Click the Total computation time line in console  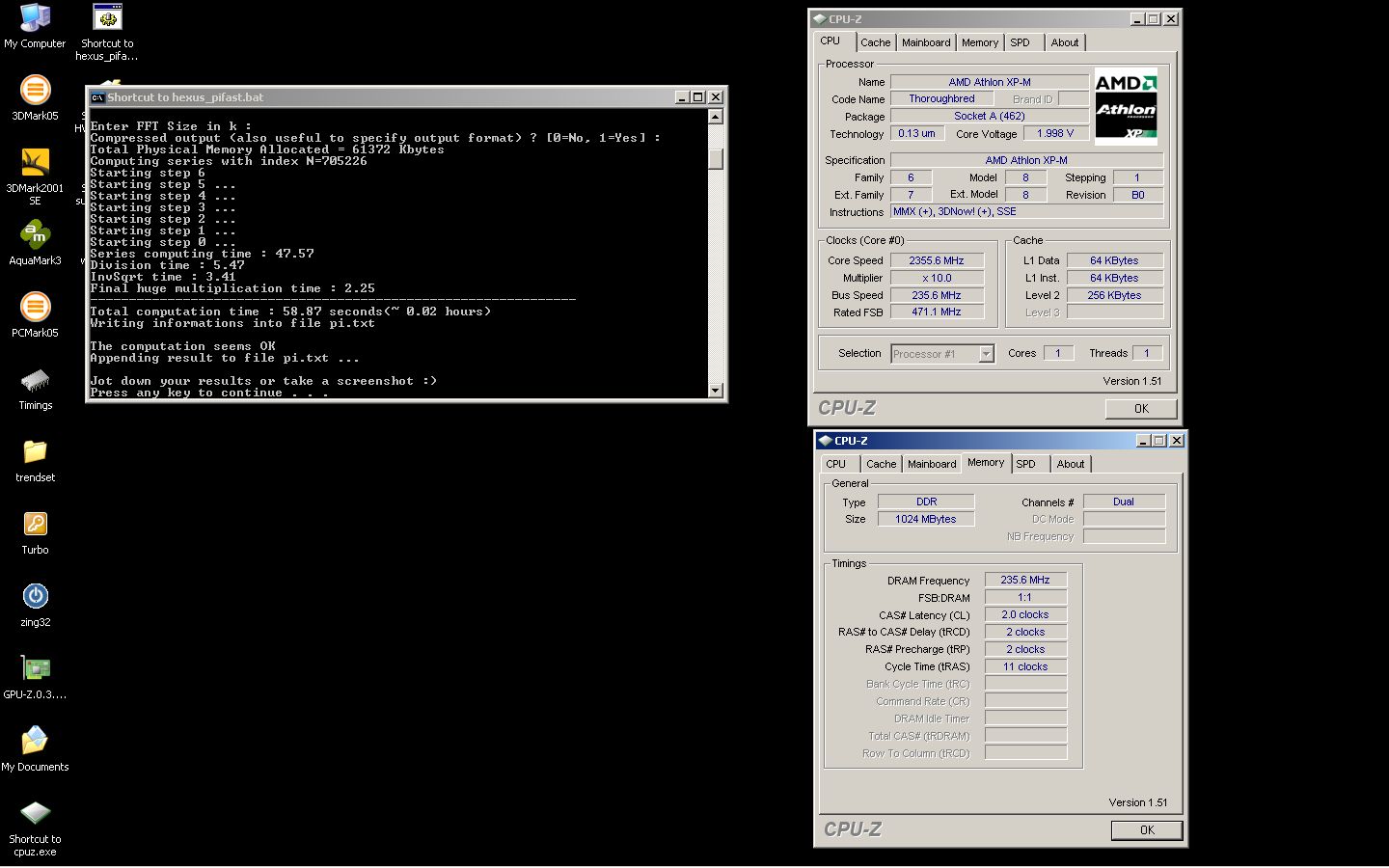(x=290, y=312)
